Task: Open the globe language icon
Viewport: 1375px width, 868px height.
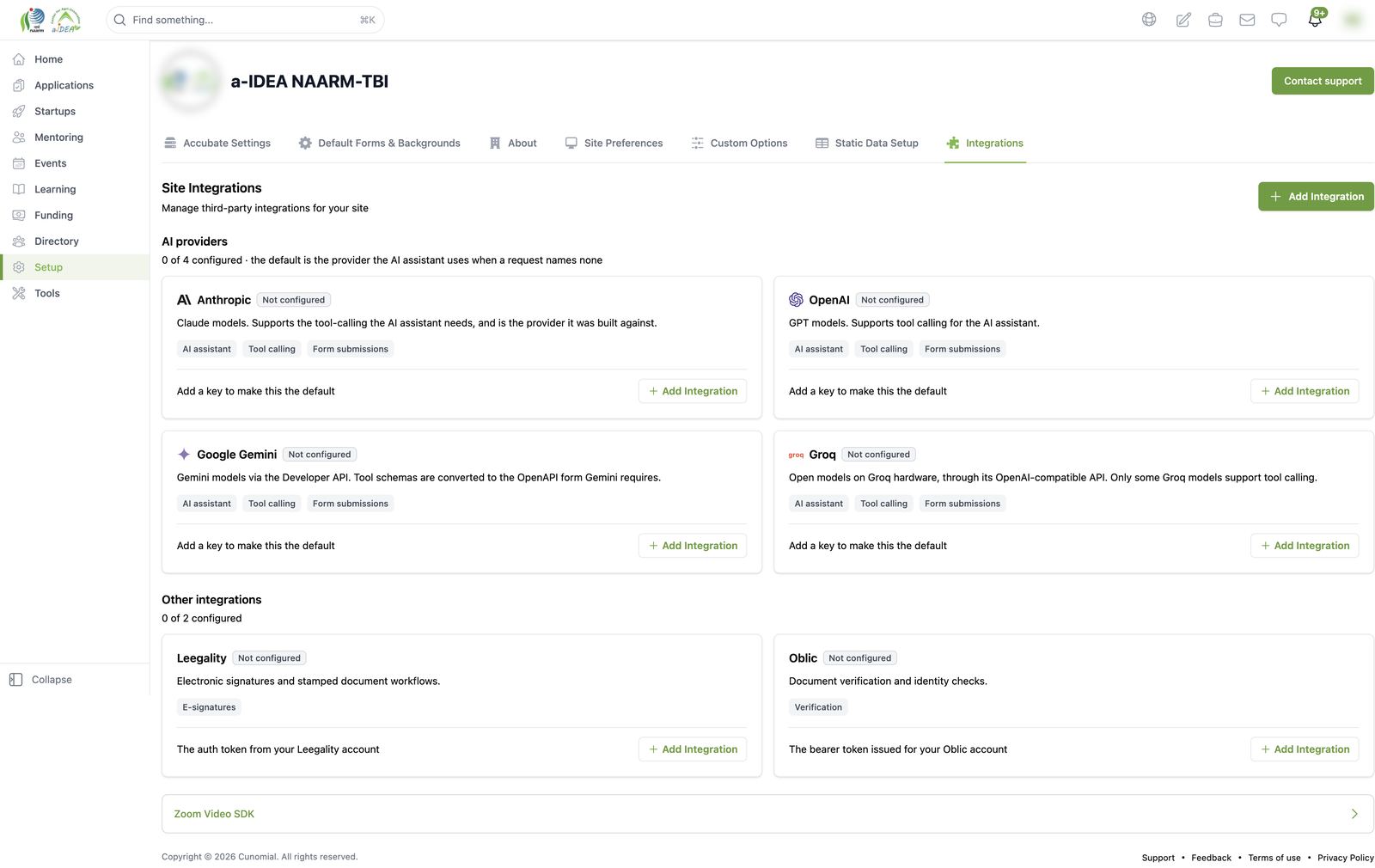Action: (x=1149, y=20)
